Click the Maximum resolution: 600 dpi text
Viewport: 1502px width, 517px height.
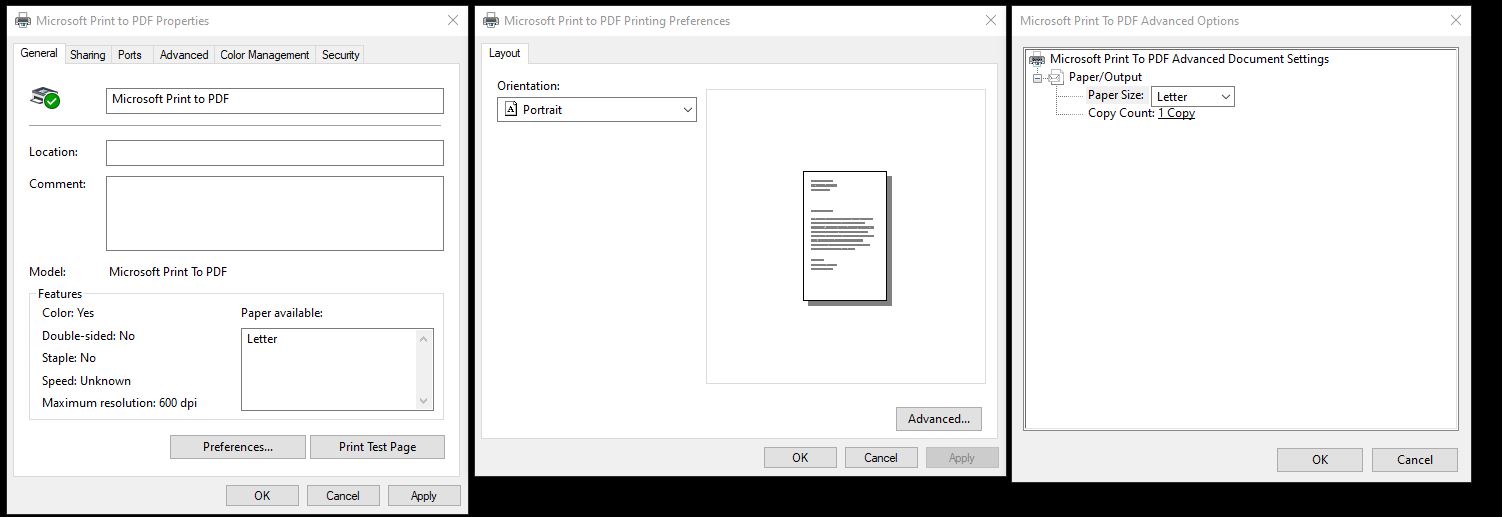click(x=119, y=403)
